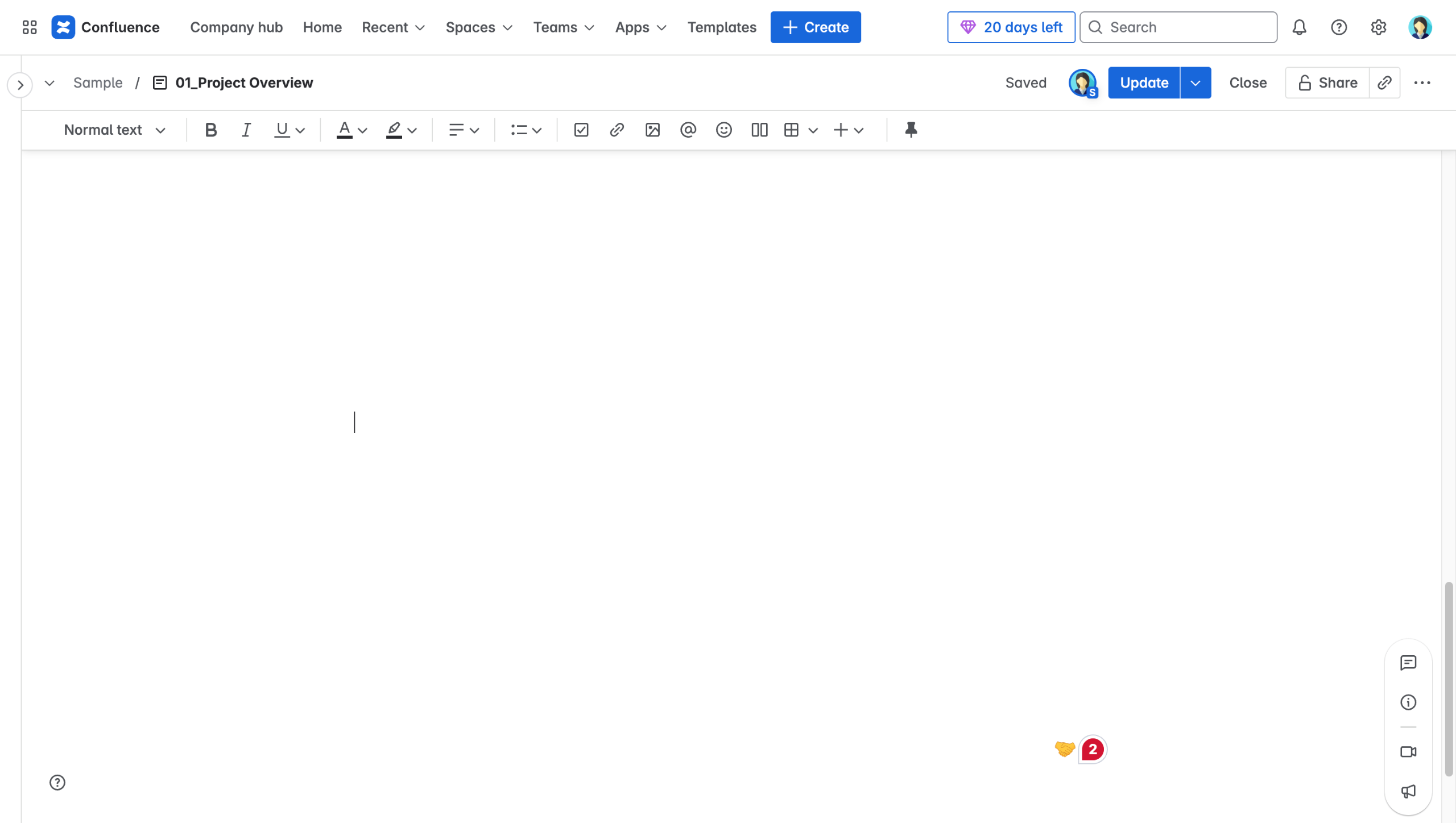Screen dimensions: 1456x823
Task: Open the Recent menu
Action: coord(393,27)
